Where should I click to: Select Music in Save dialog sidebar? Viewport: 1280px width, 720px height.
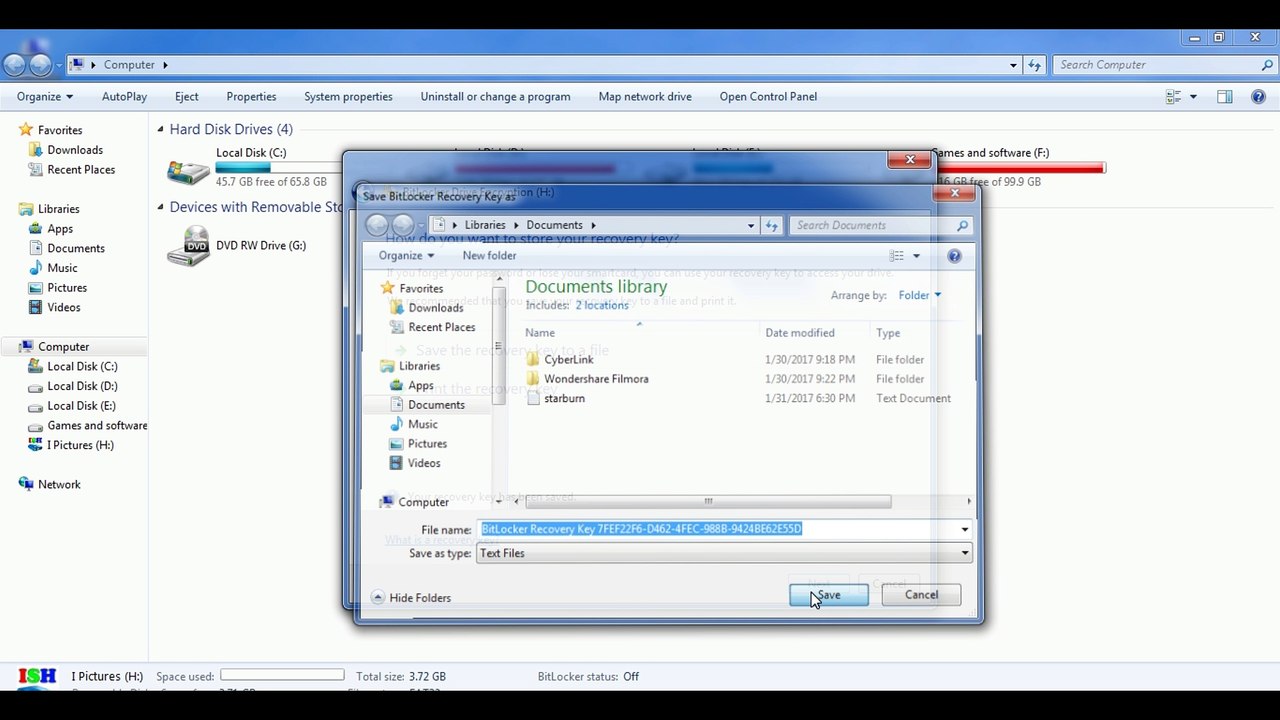423,424
